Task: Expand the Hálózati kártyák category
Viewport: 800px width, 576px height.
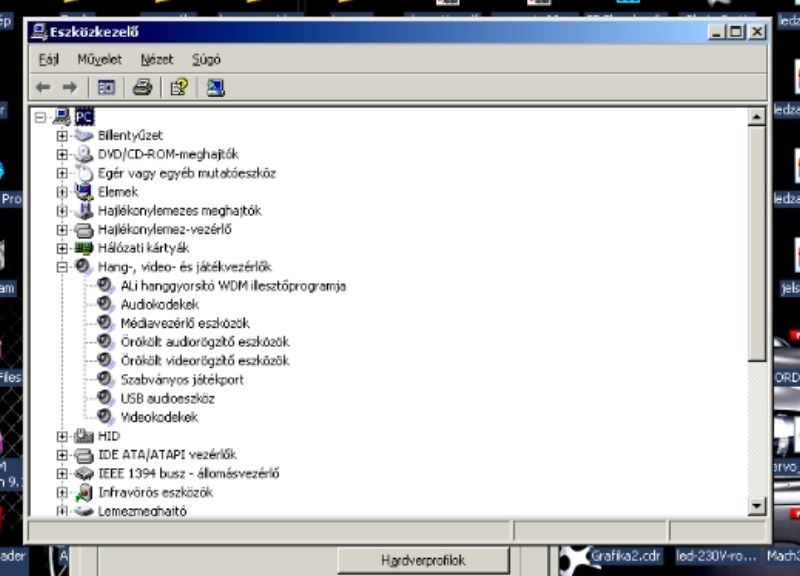Action: pyautogui.click(x=62, y=248)
